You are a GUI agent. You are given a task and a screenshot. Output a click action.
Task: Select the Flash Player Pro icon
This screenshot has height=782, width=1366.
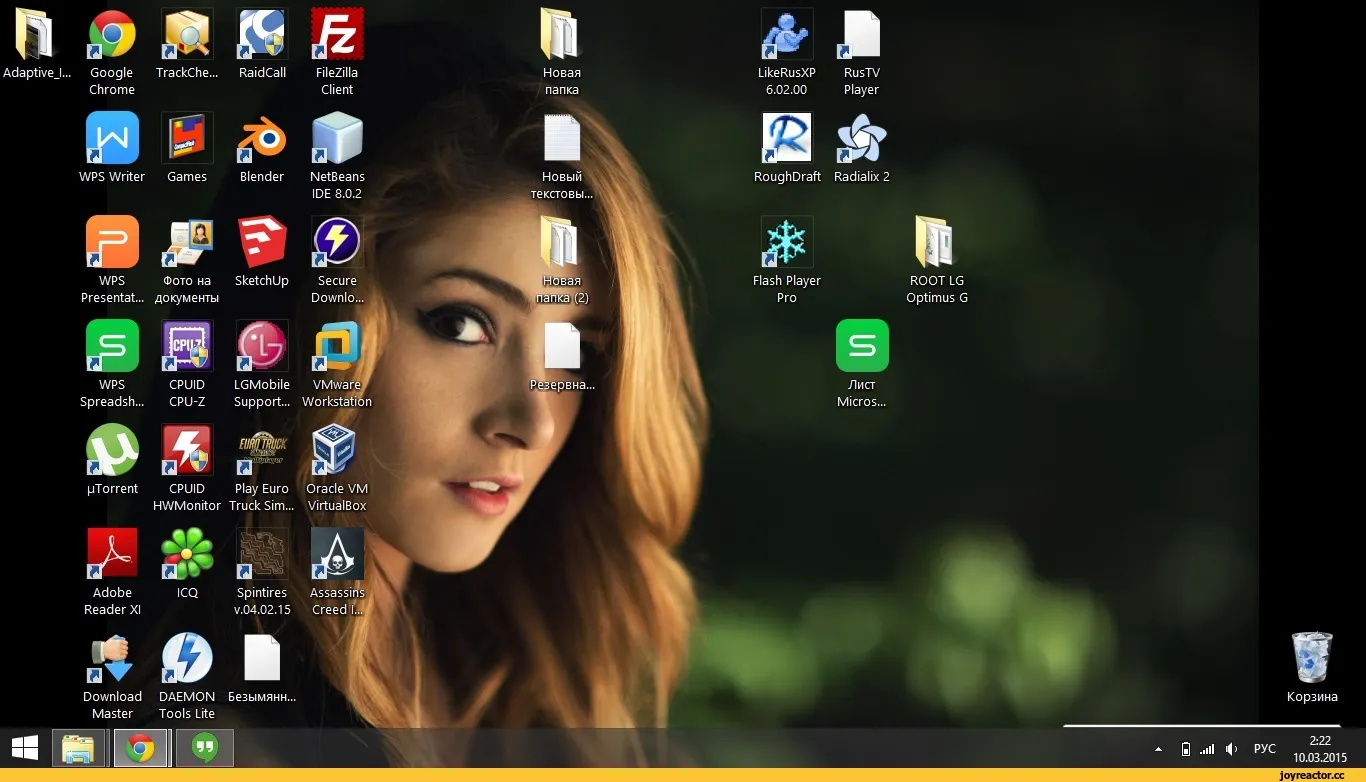tap(787, 242)
